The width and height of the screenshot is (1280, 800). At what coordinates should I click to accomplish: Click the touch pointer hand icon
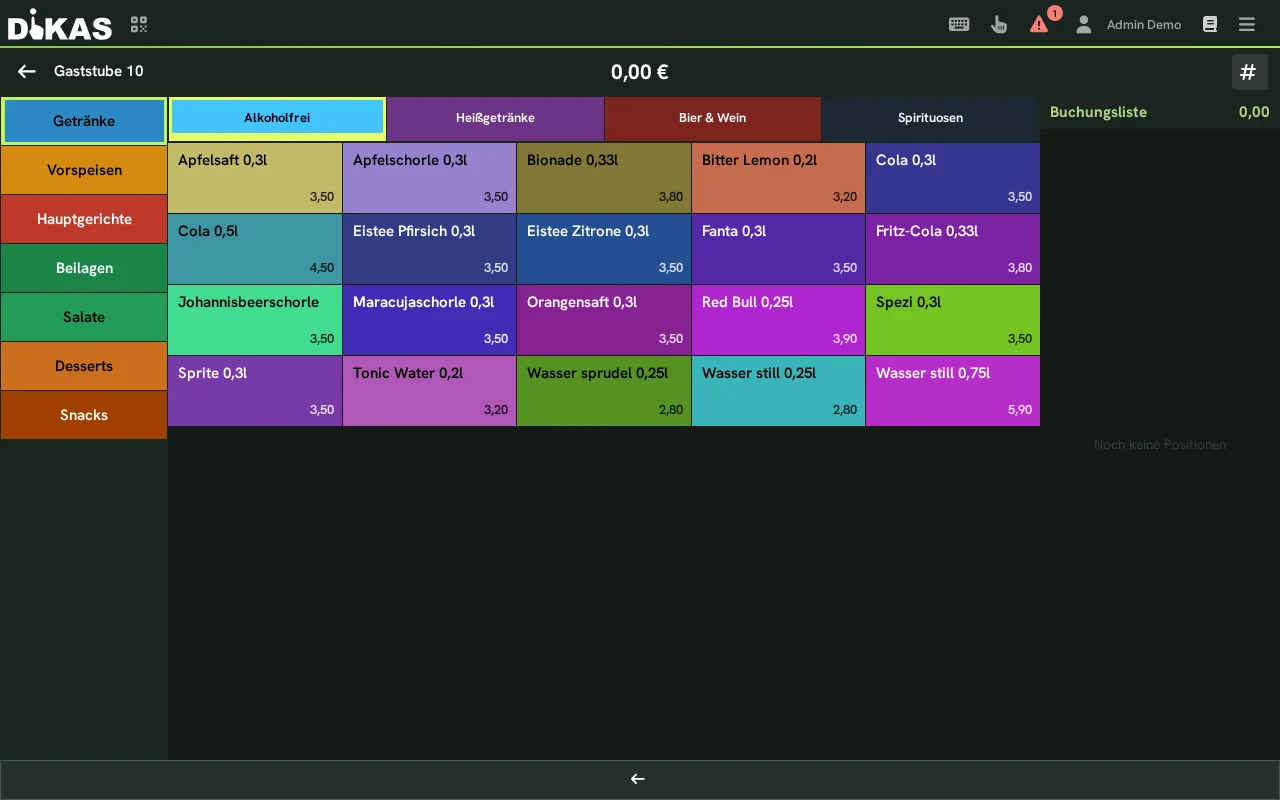click(x=999, y=24)
